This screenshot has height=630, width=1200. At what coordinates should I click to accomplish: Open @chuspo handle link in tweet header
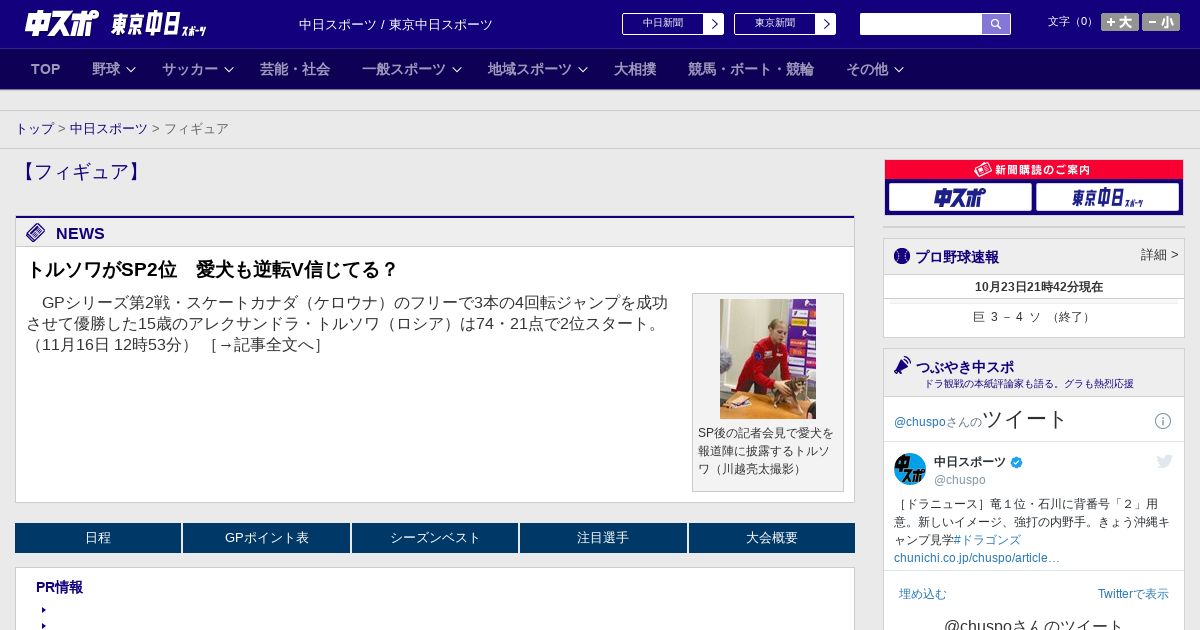click(920, 422)
